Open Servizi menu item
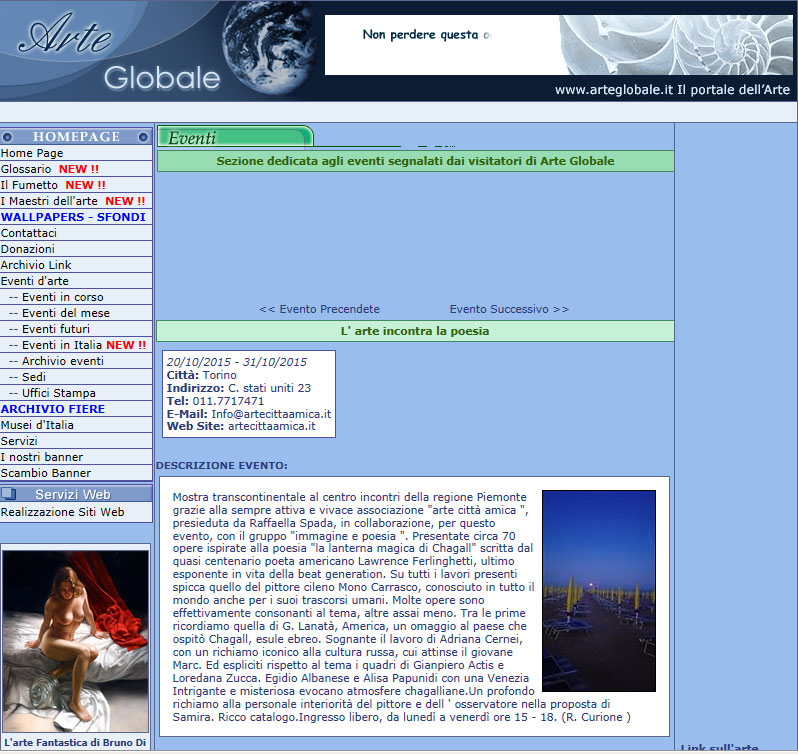The image size is (798, 754). coord(19,441)
